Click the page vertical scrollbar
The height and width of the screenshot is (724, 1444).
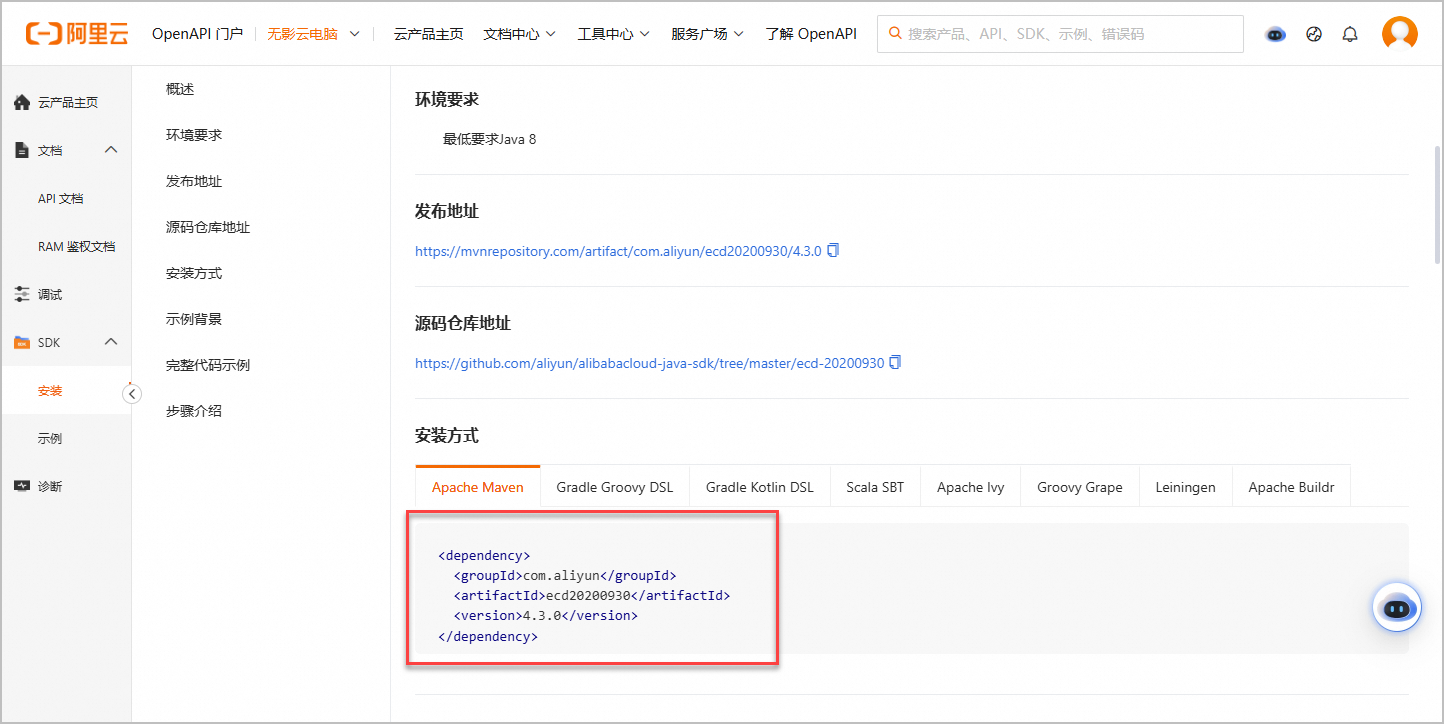[1437, 203]
